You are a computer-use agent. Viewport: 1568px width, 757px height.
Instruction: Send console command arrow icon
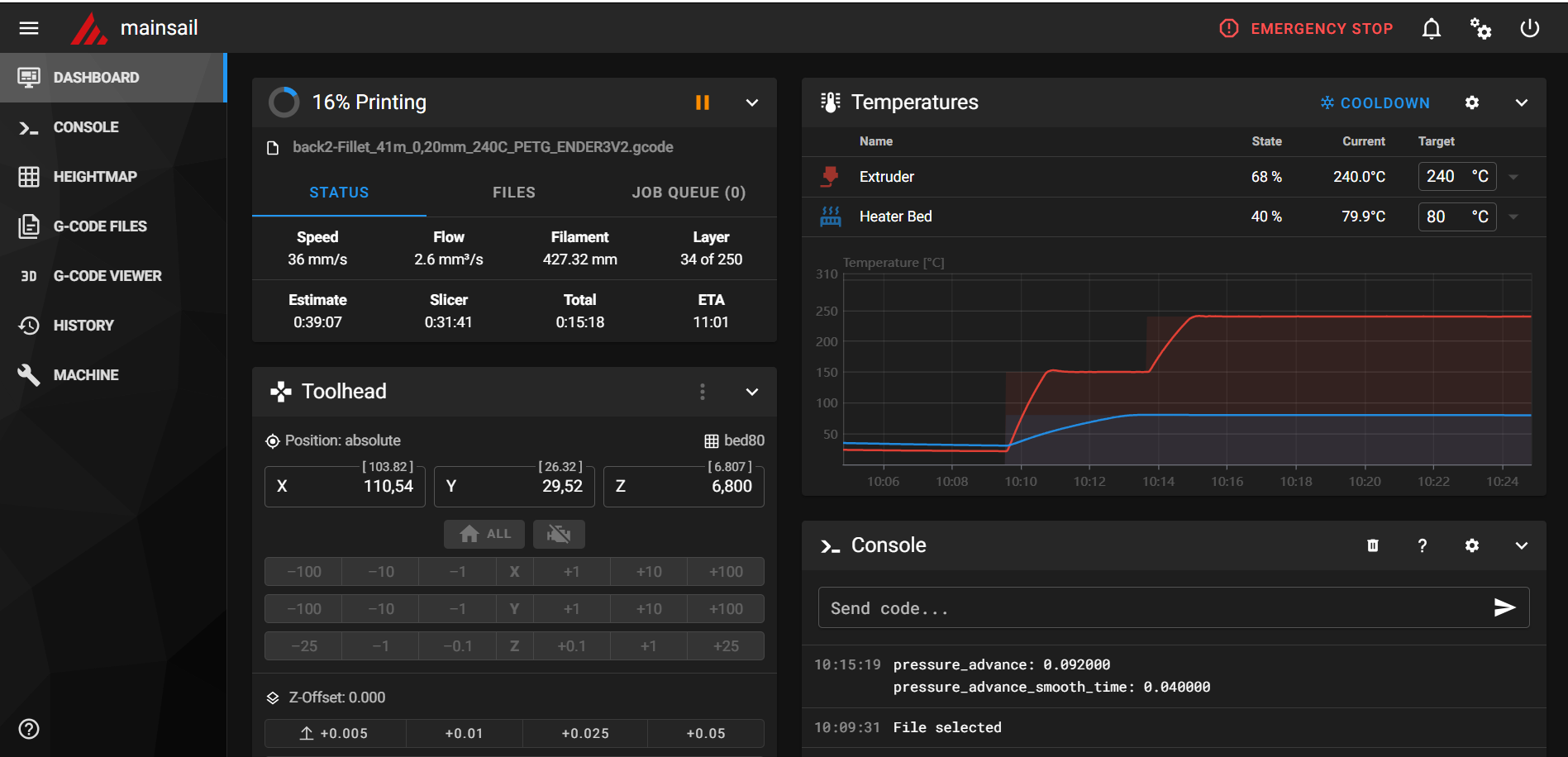[1504, 608]
